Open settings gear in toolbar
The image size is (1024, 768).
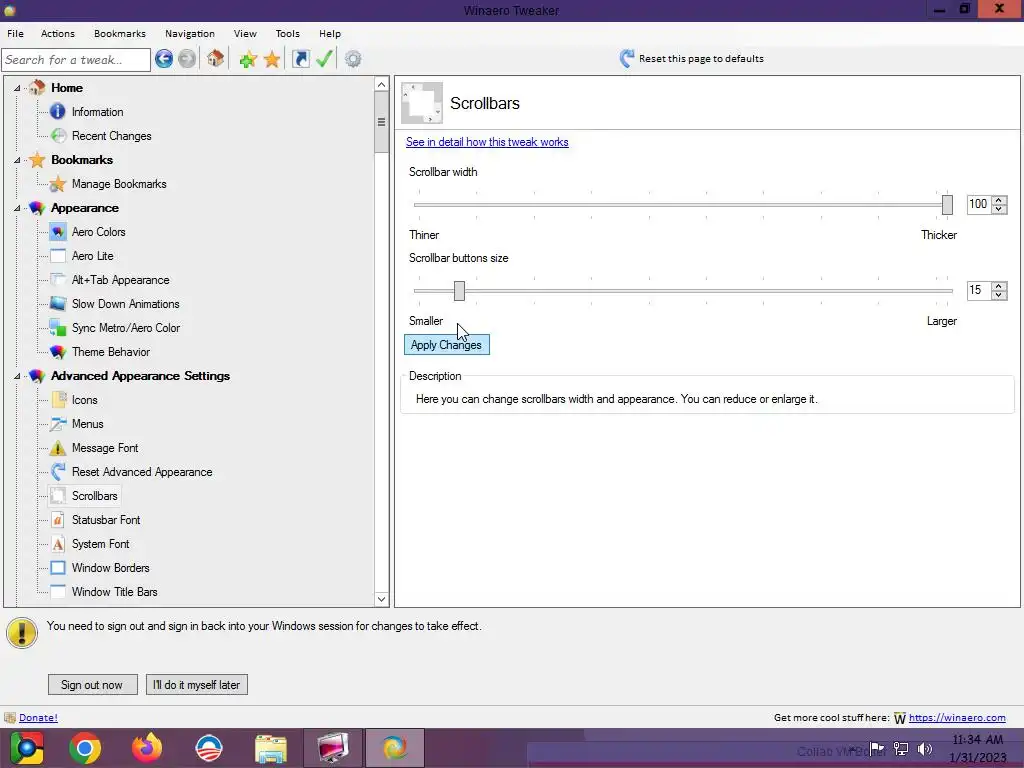[x=353, y=59]
